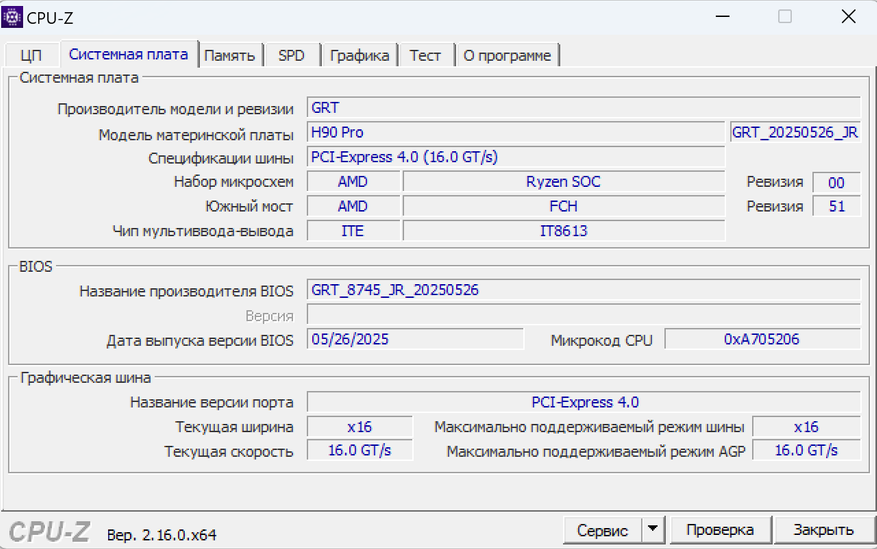Click the Текущая ширина value x16

pyautogui.click(x=360, y=427)
